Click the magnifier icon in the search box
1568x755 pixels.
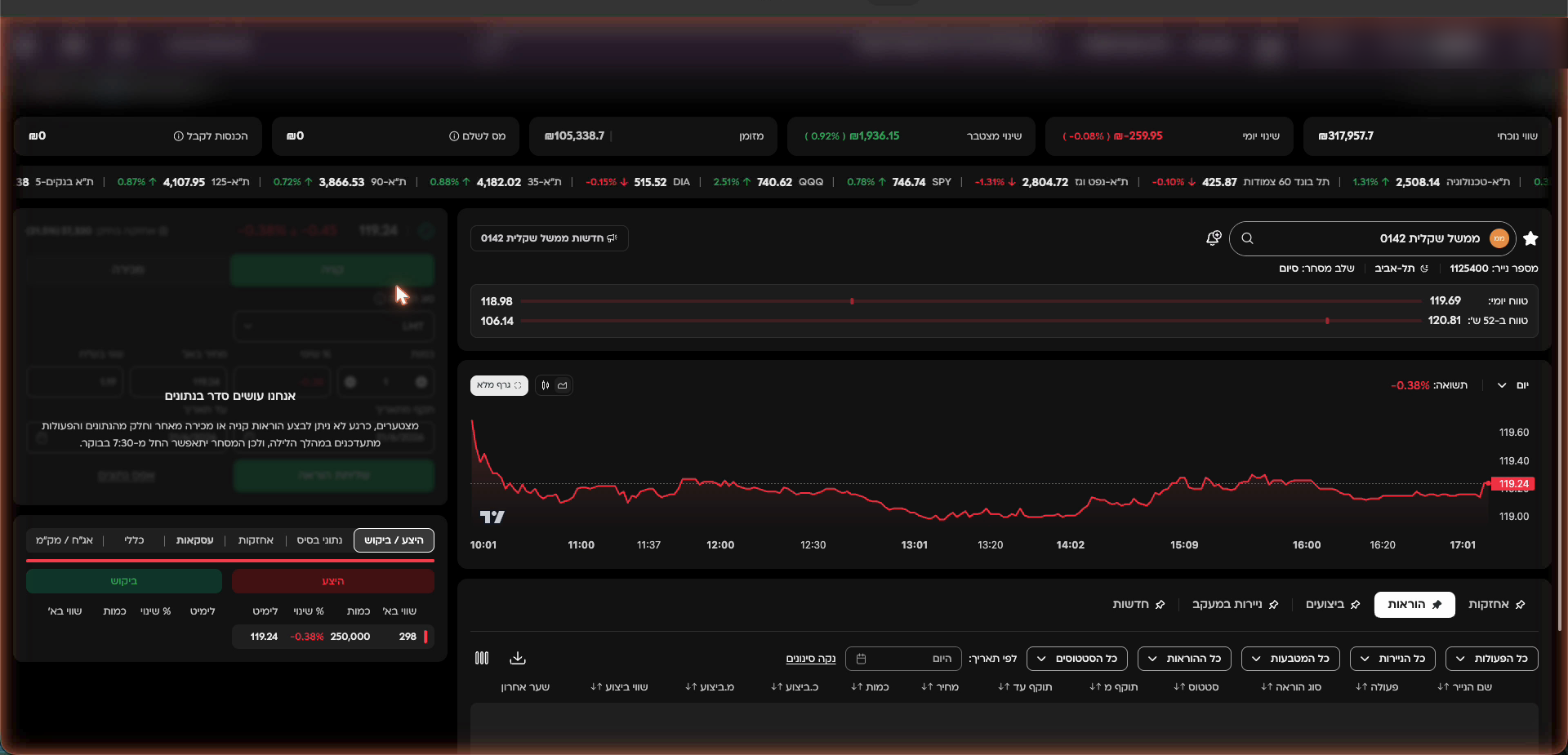point(1247,238)
